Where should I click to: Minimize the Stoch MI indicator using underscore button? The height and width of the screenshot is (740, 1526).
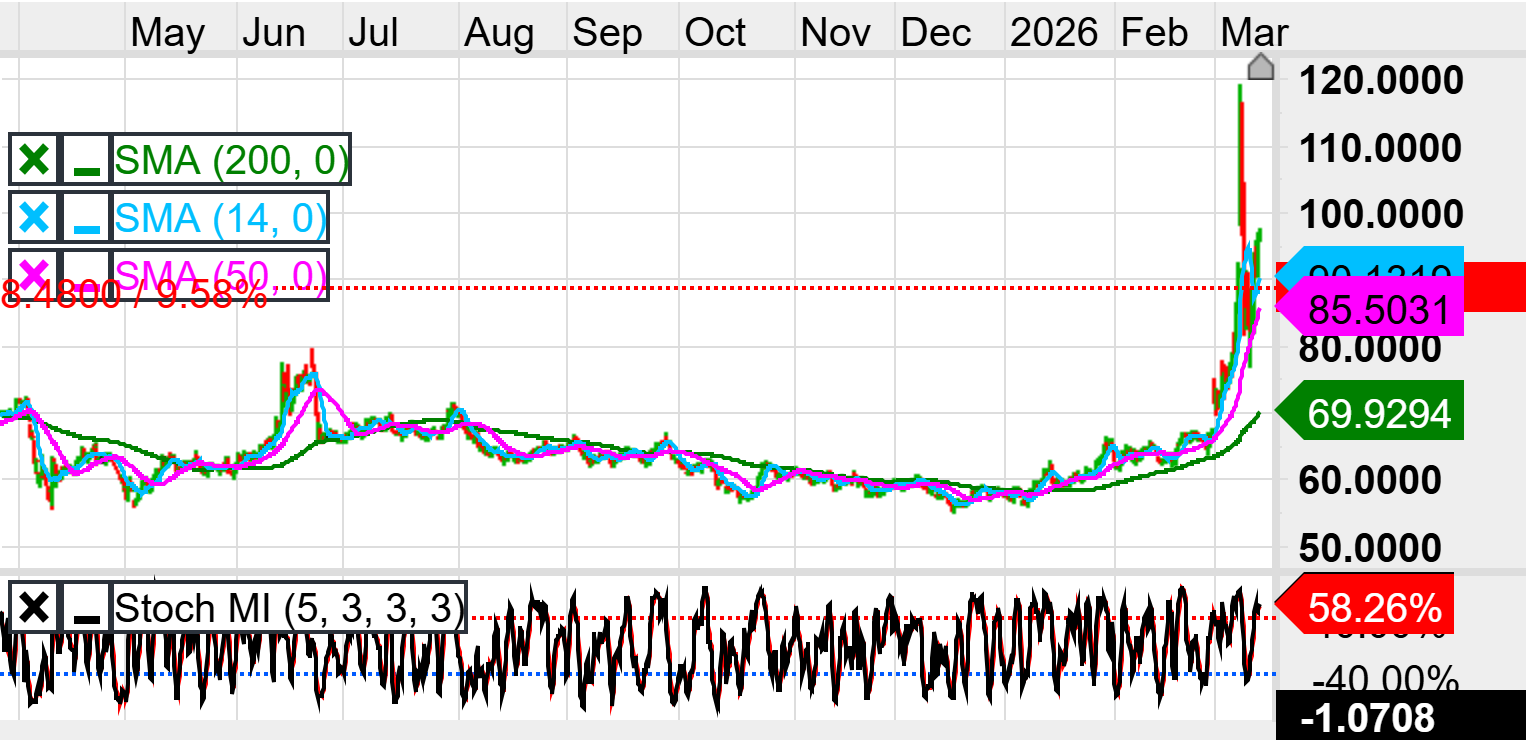(x=87, y=607)
